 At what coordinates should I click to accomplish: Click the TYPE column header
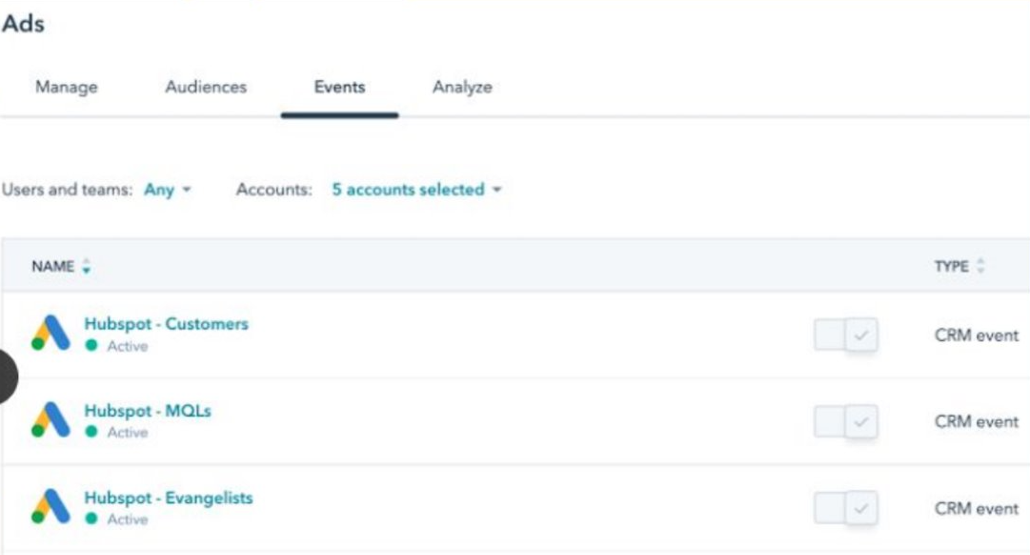(951, 266)
